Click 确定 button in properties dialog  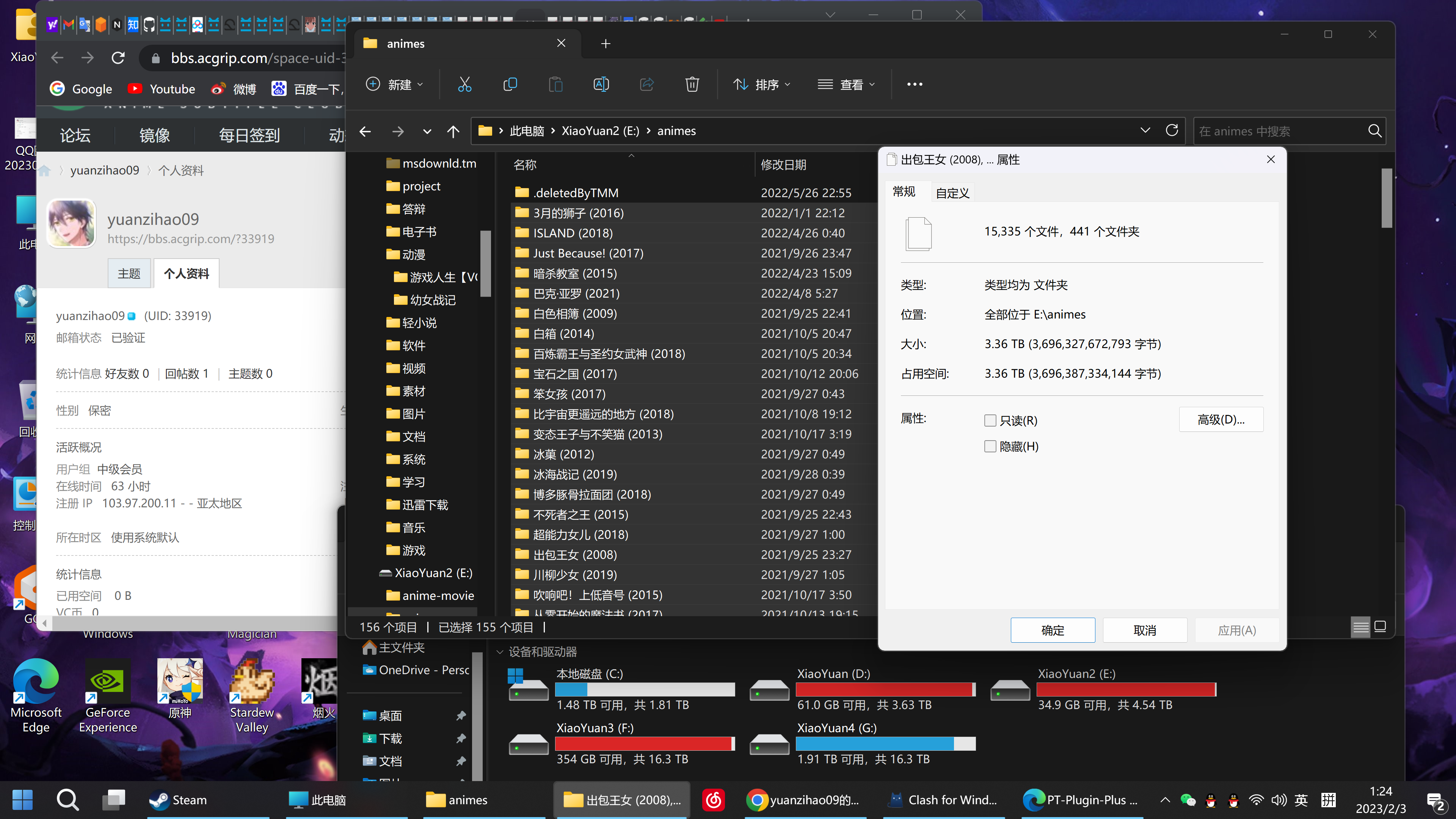pos(1053,630)
